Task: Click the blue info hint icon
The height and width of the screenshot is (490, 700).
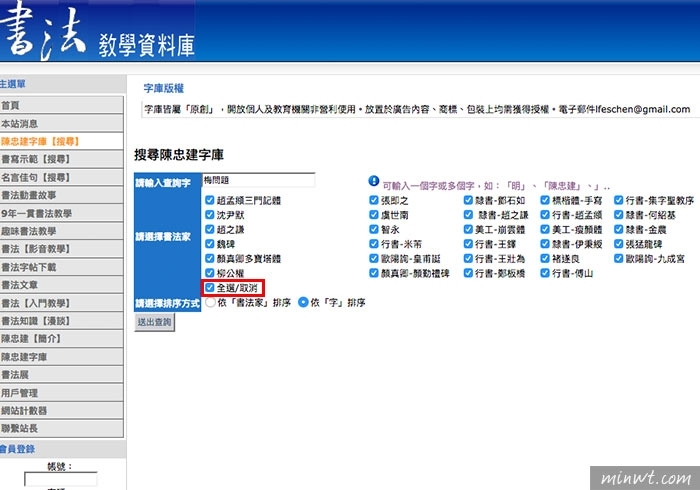Action: click(x=374, y=181)
